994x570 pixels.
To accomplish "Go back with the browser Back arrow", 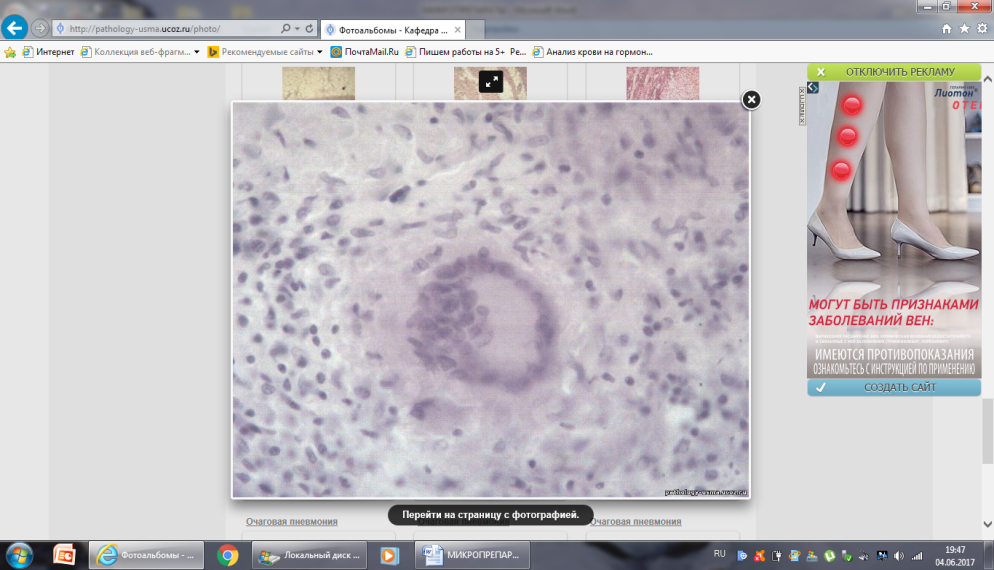I will tap(14, 28).
